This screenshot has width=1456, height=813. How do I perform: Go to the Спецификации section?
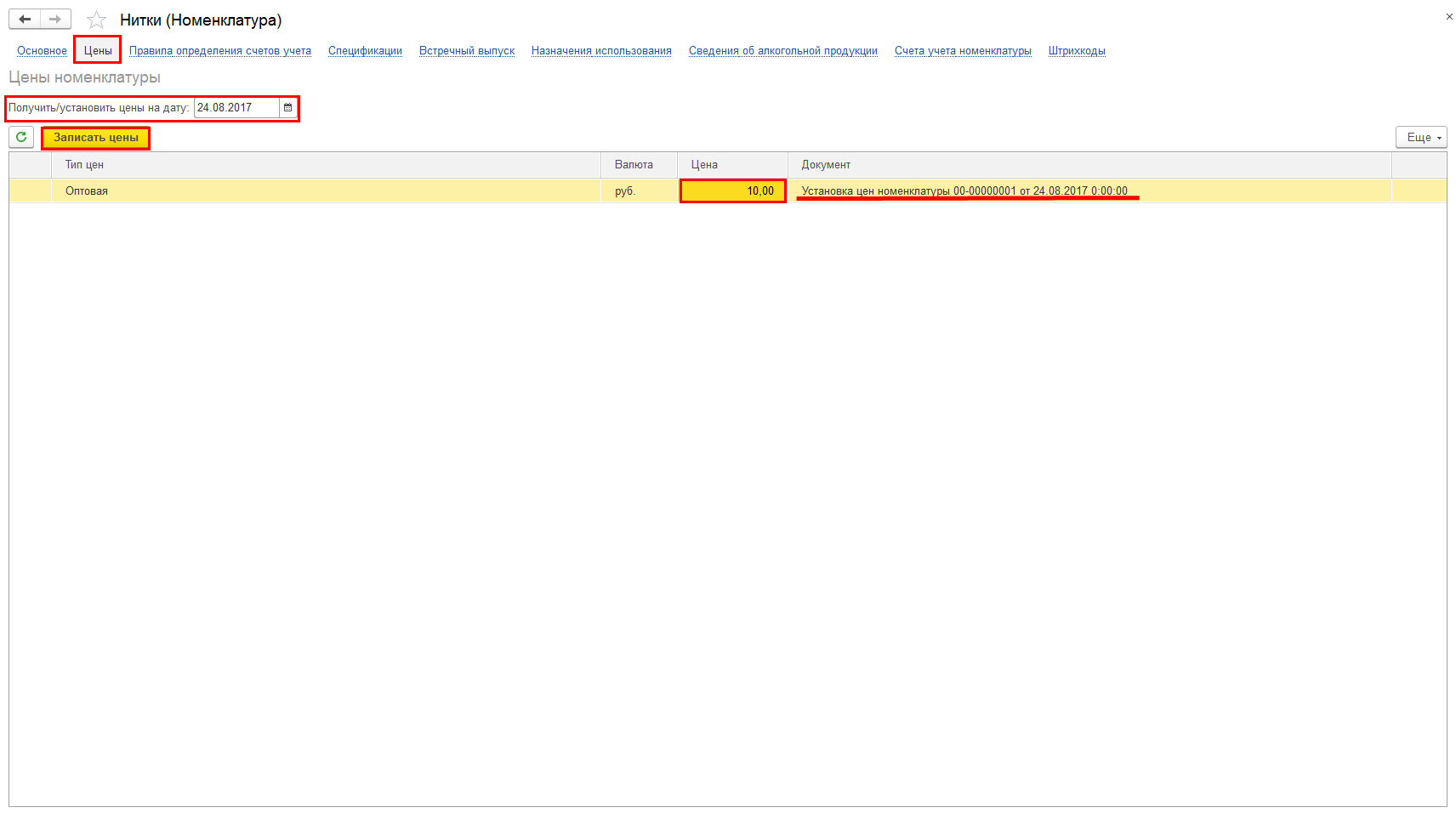point(365,51)
